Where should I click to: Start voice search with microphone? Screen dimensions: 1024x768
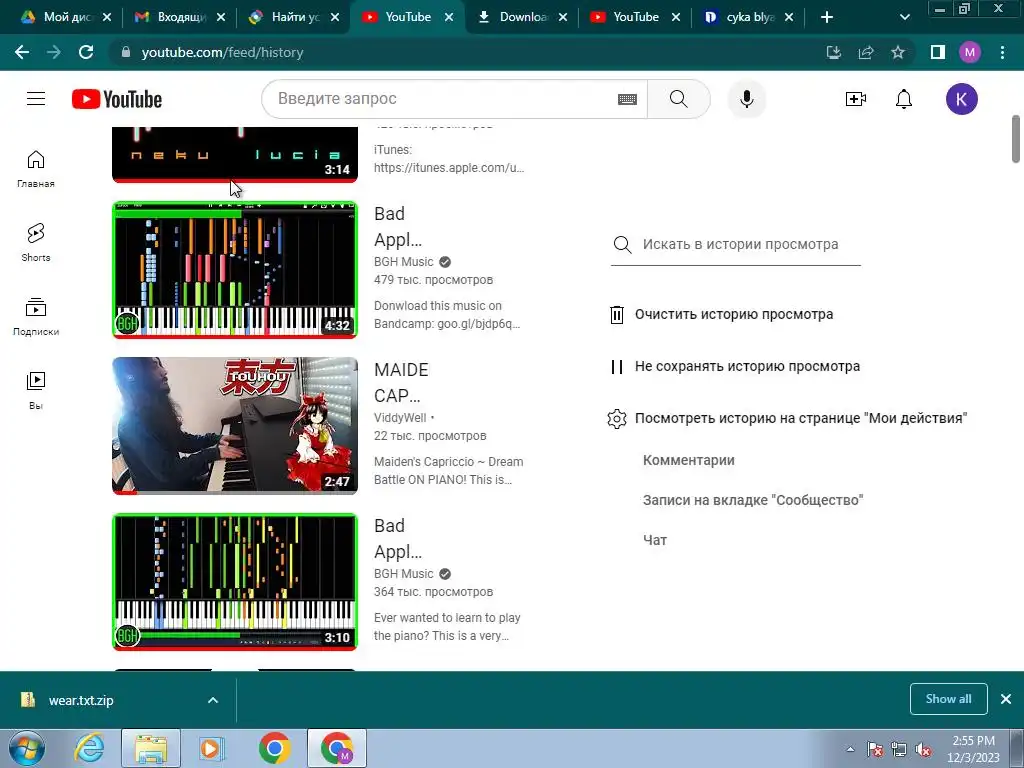click(746, 99)
